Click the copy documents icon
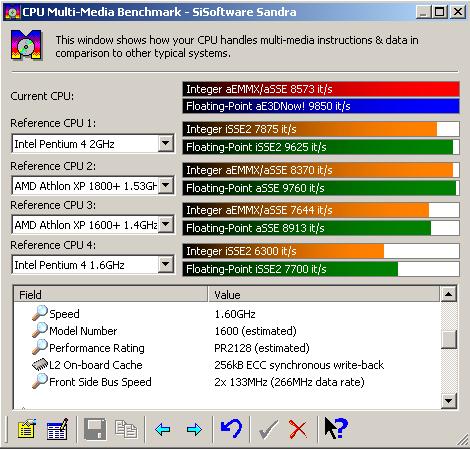Image resolution: width=470 pixels, height=450 pixels. tap(126, 429)
